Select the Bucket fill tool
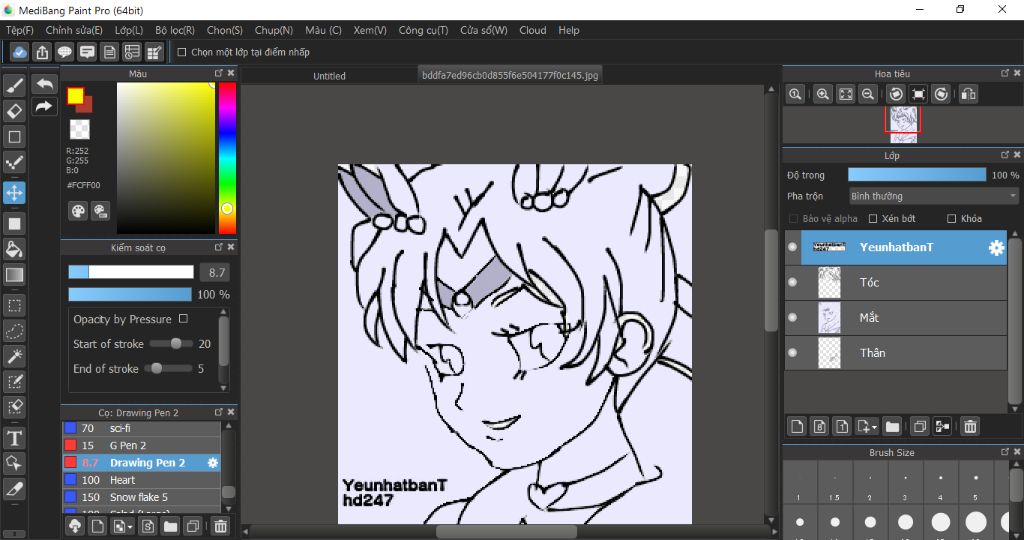The width and height of the screenshot is (1024, 540). [14, 249]
